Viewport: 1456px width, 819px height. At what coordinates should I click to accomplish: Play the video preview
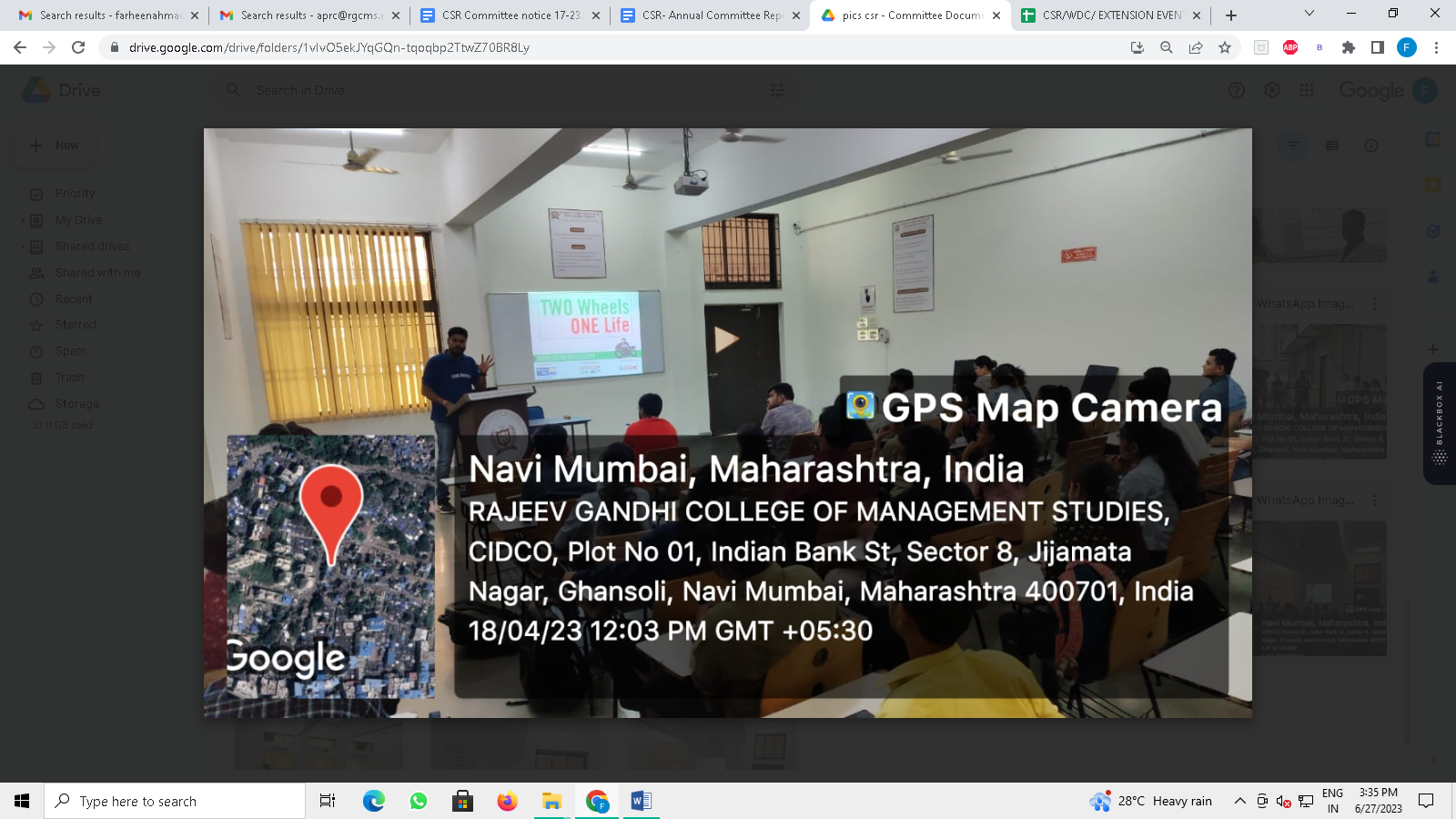click(726, 339)
